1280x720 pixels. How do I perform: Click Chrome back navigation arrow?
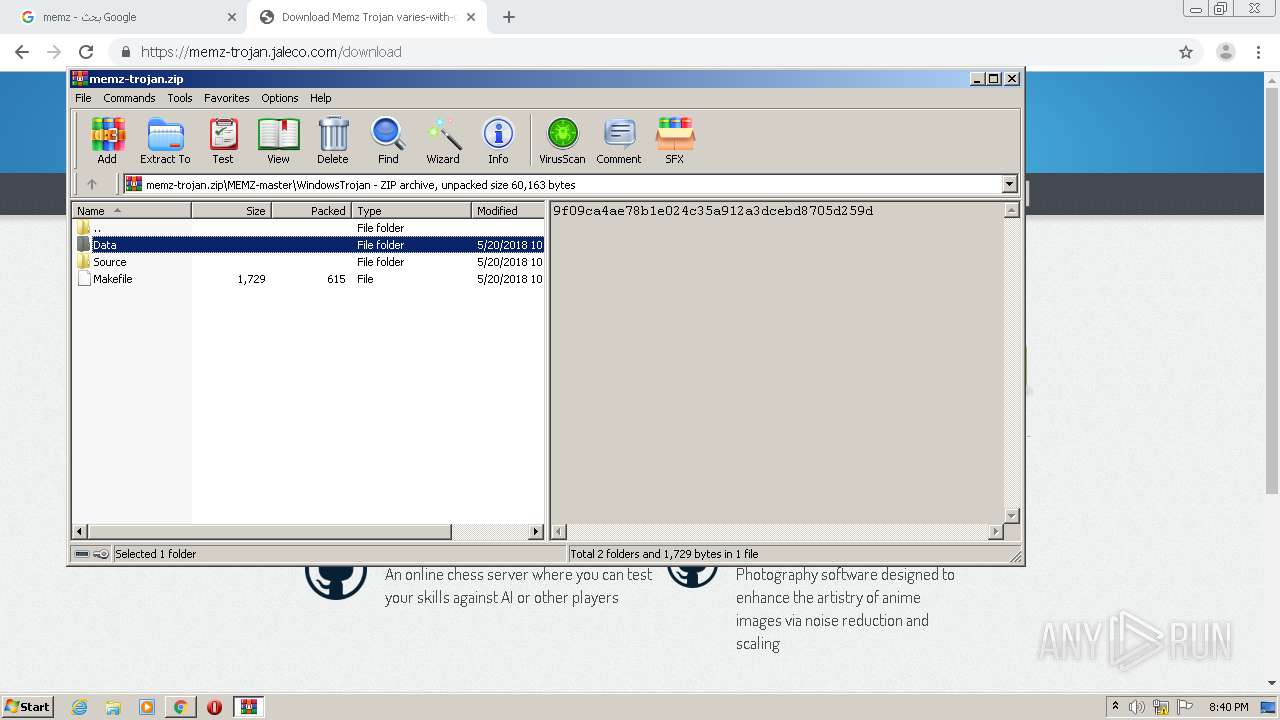tap(22, 52)
